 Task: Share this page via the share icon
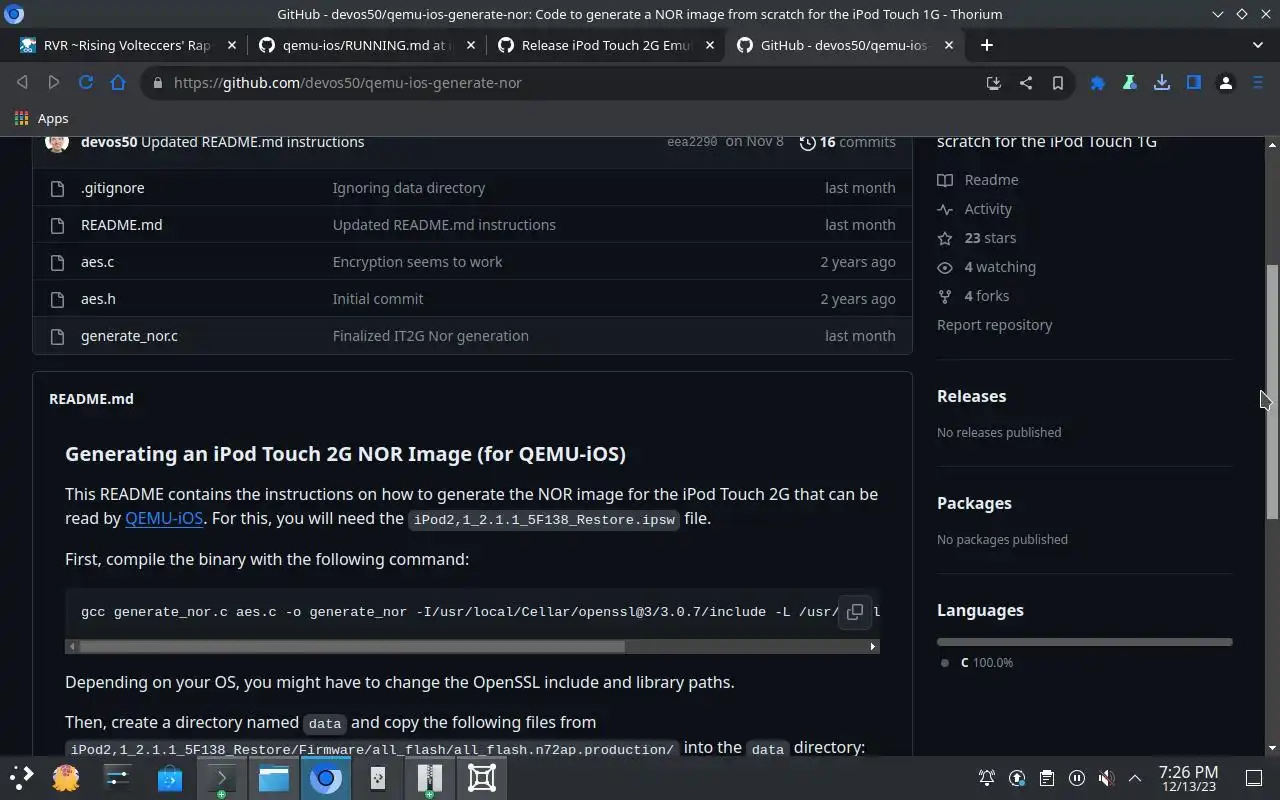click(1025, 83)
